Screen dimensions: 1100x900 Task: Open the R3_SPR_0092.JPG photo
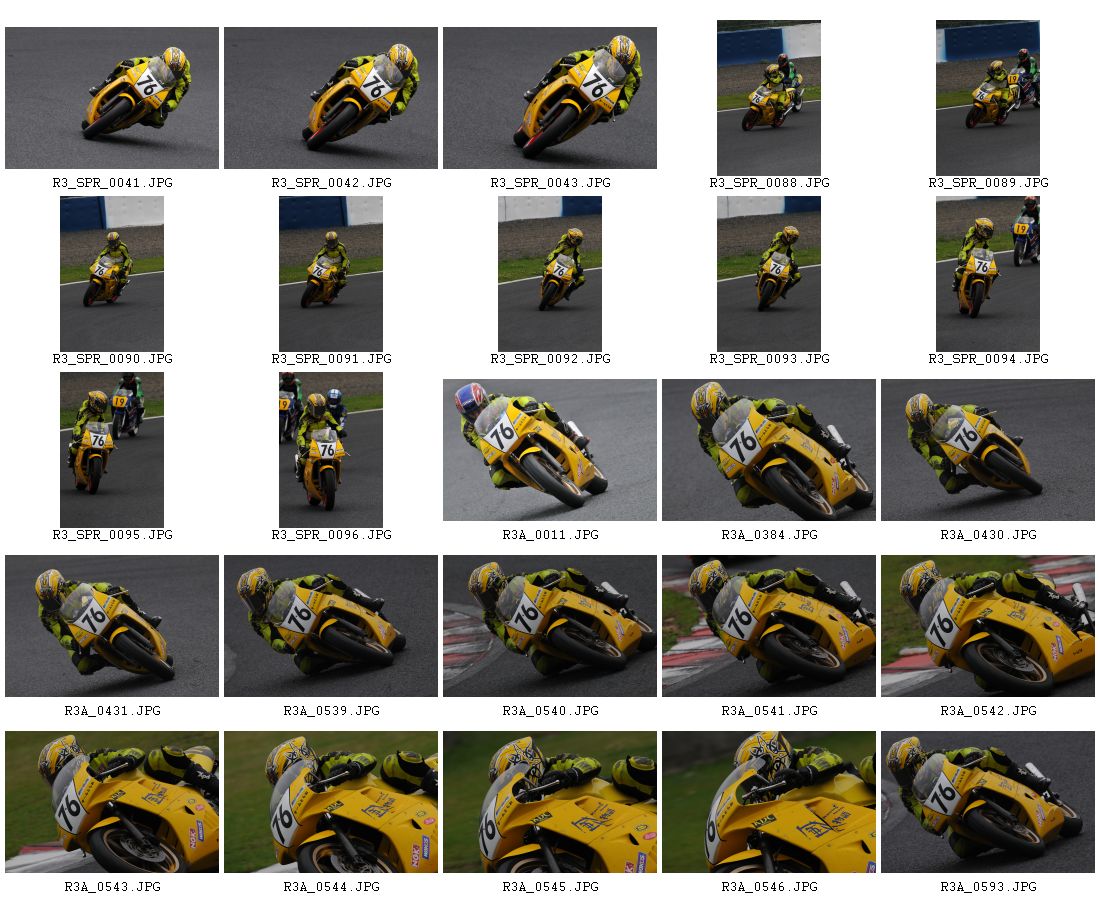(550, 273)
